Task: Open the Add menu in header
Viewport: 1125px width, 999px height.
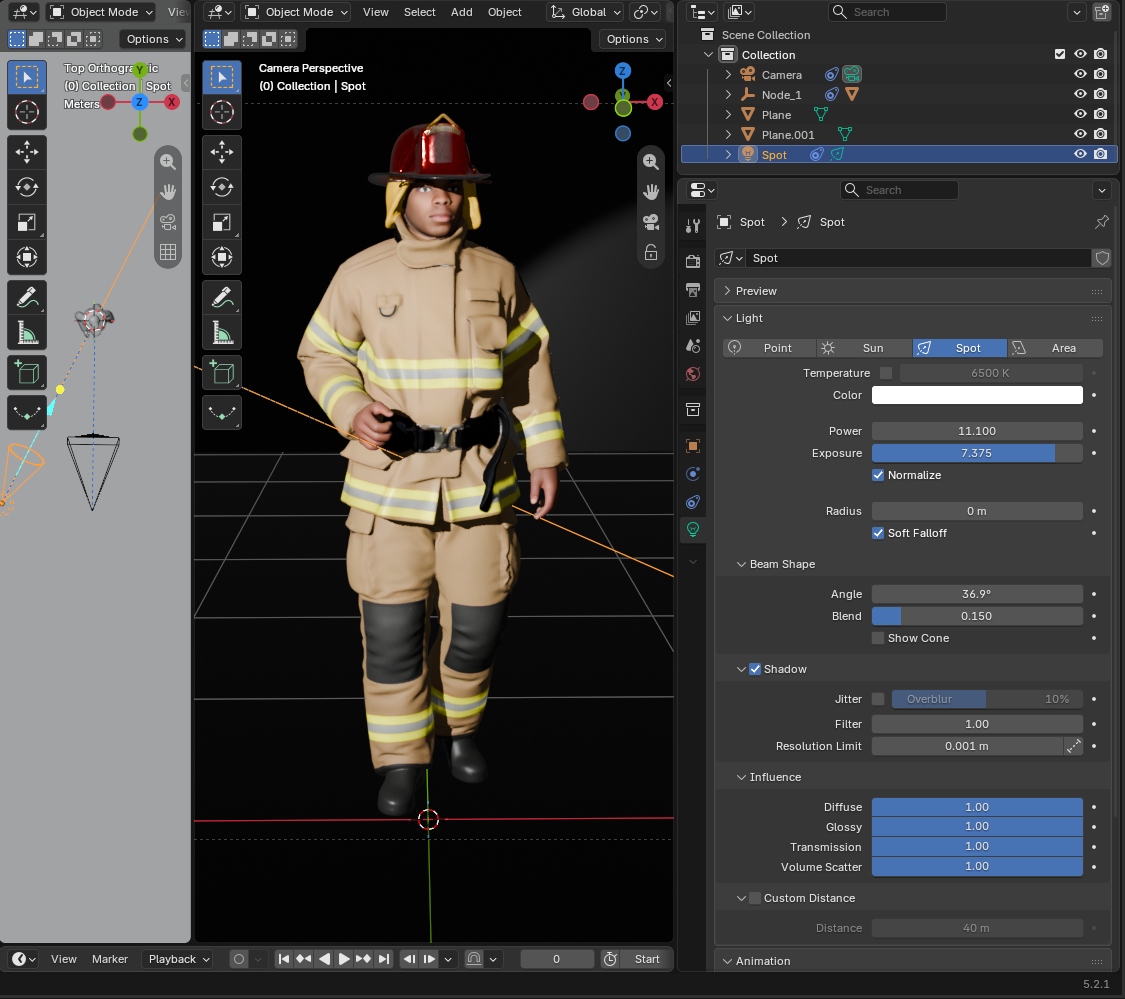Action: [x=461, y=12]
